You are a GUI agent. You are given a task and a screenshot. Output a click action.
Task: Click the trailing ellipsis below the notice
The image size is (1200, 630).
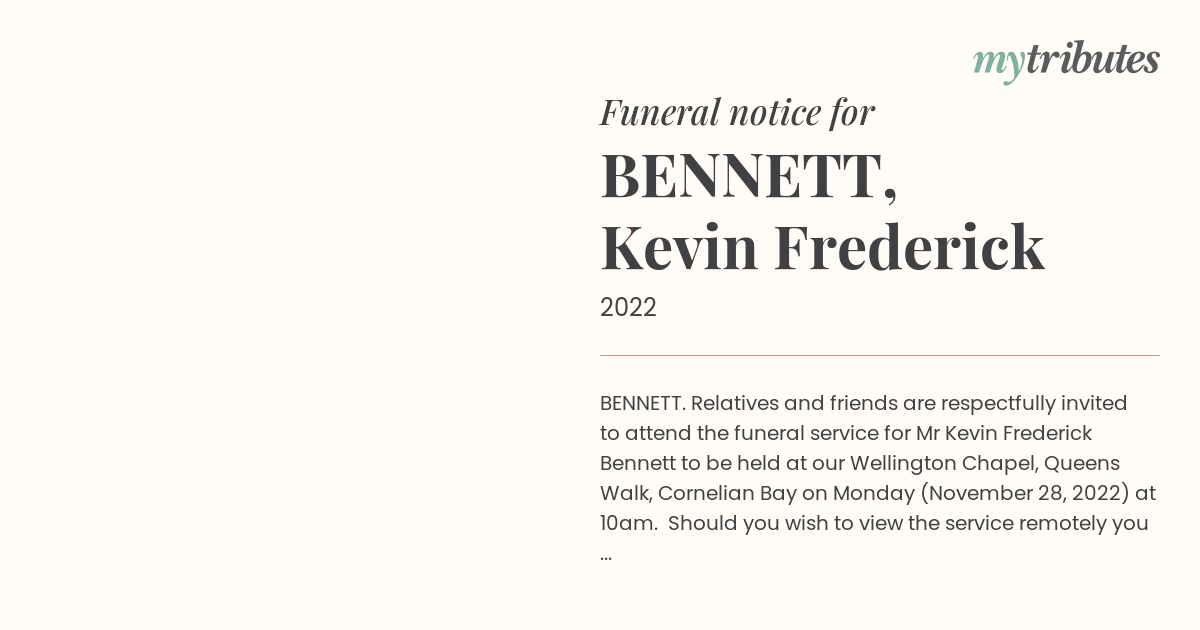click(x=606, y=556)
